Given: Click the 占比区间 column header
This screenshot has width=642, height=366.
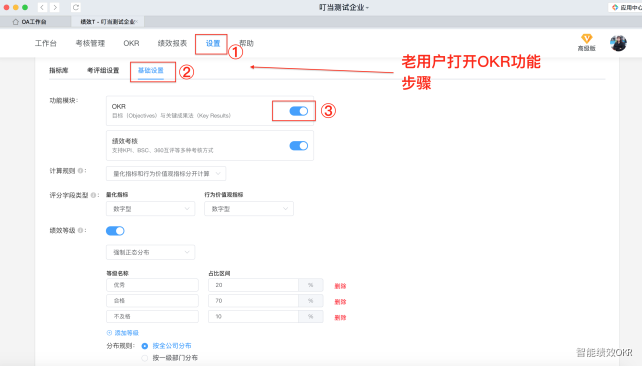Looking at the screenshot, I should 219,273.
